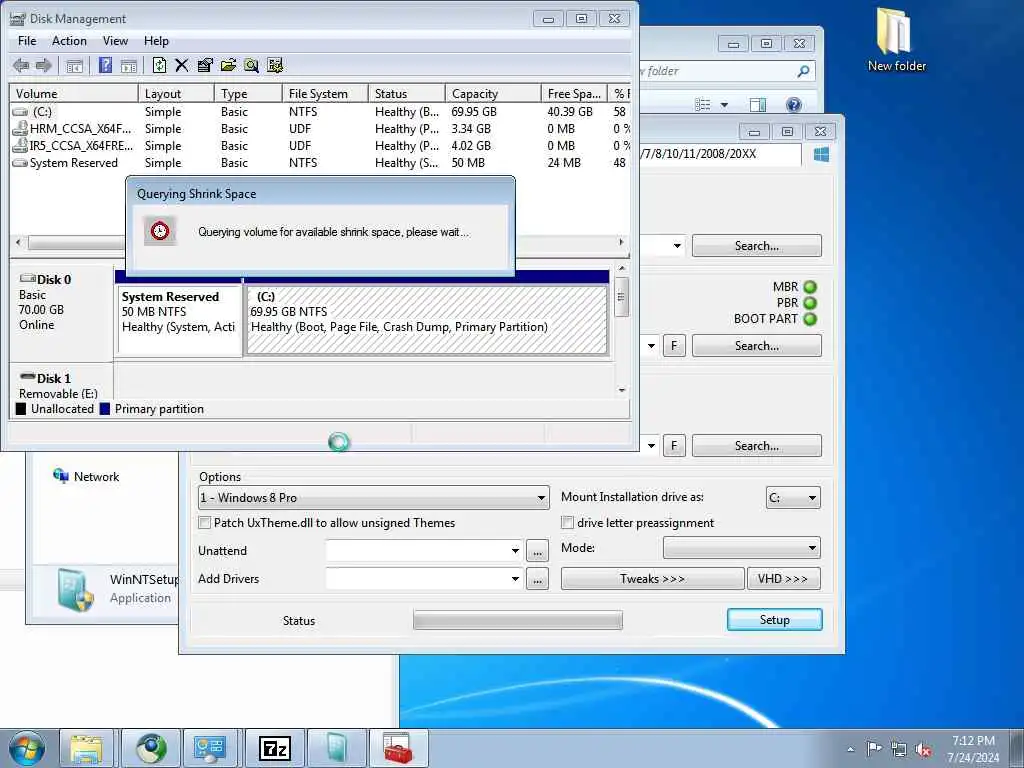Click the Explorer help question mark icon
The width and height of the screenshot is (1024, 768).
click(793, 104)
